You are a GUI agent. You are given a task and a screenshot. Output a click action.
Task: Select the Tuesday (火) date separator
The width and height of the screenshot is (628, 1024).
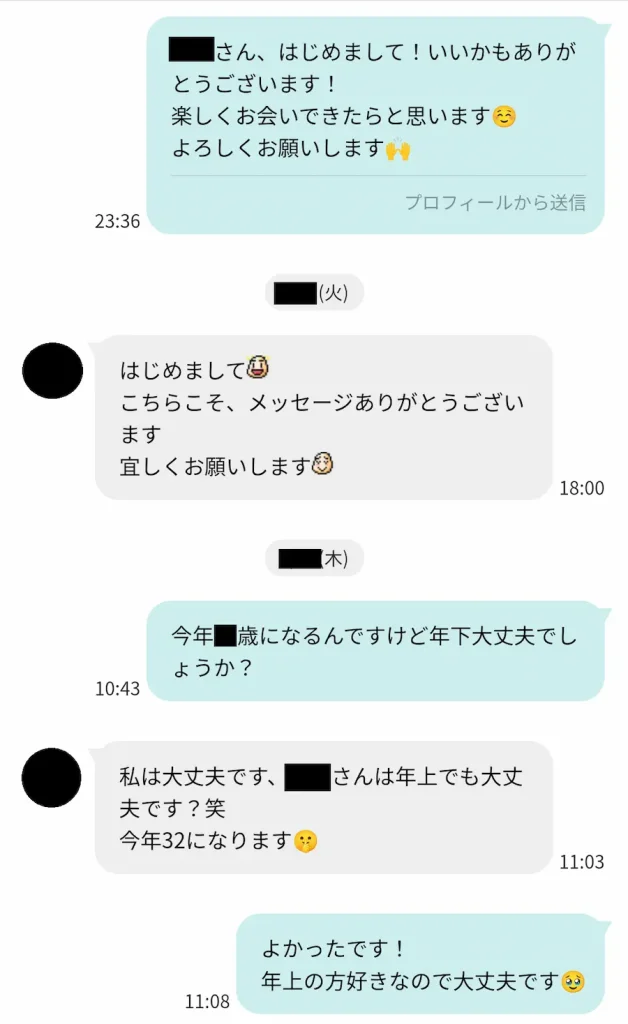(314, 293)
